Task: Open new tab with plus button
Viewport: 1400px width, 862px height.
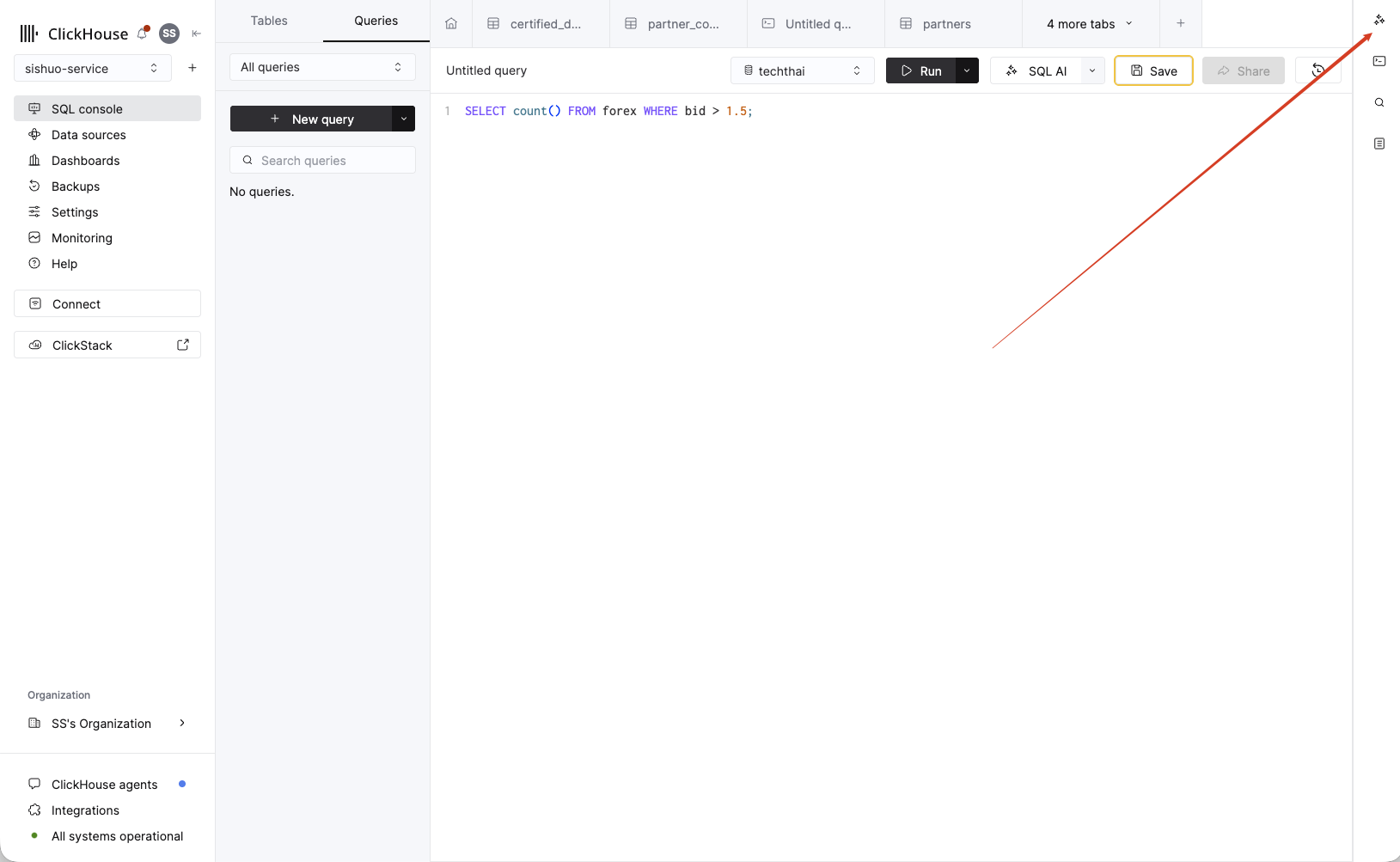Action: tap(1181, 23)
